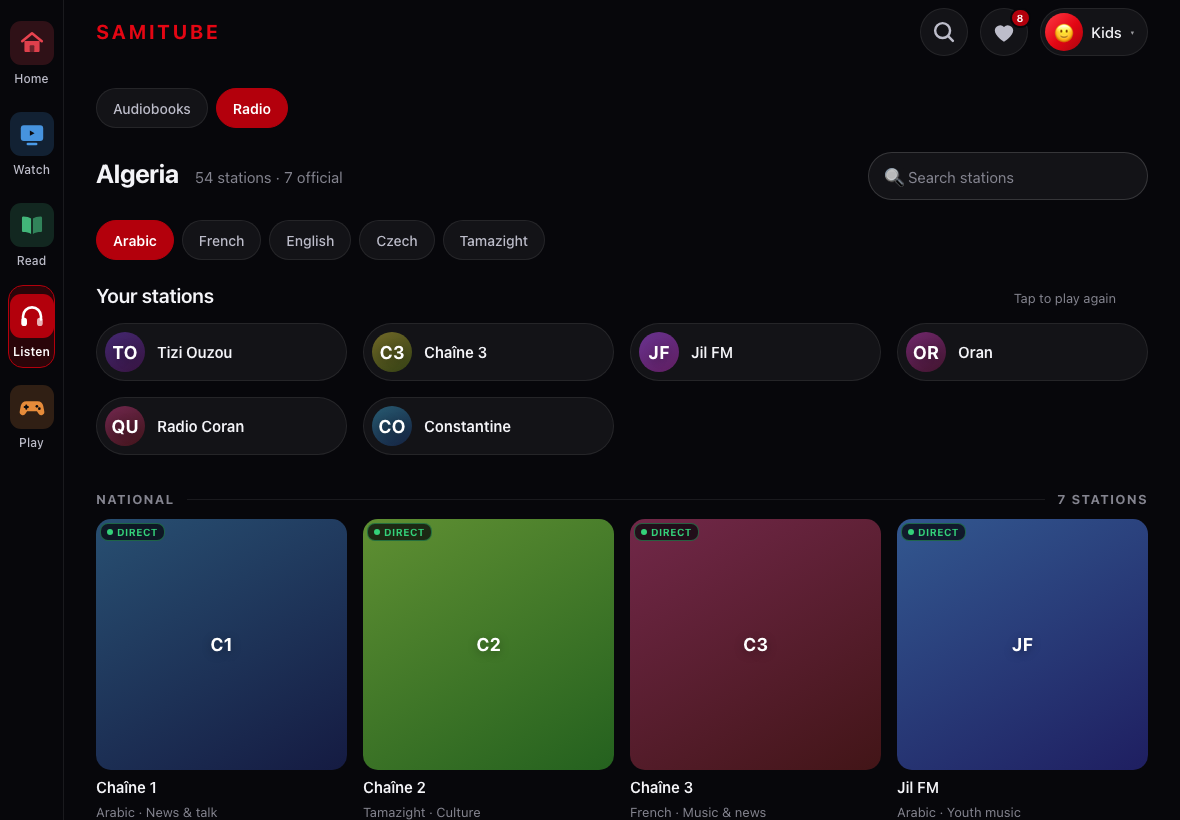Open the maroon Chaîne 3 card thumbnail
The height and width of the screenshot is (820, 1180).
tap(755, 644)
